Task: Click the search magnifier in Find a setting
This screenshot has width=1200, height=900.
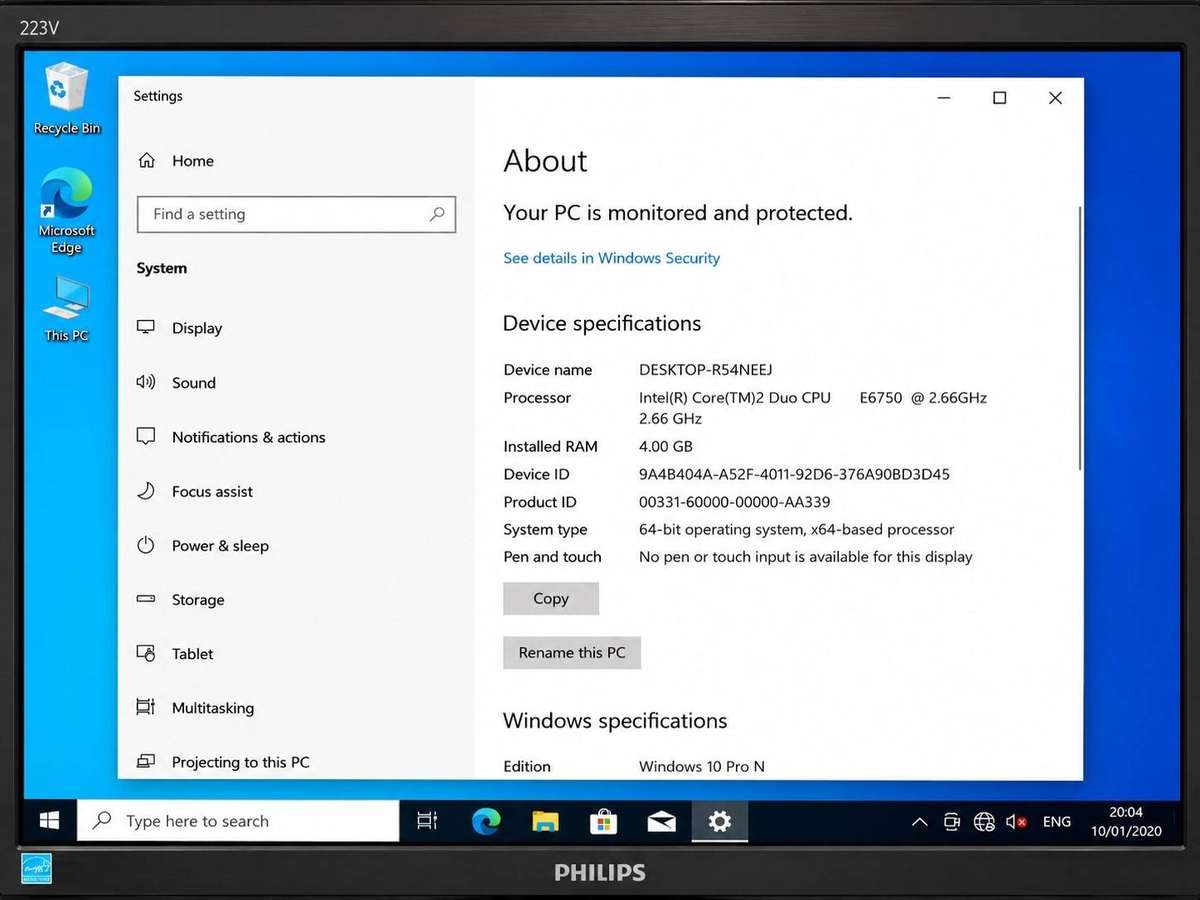Action: click(437, 214)
